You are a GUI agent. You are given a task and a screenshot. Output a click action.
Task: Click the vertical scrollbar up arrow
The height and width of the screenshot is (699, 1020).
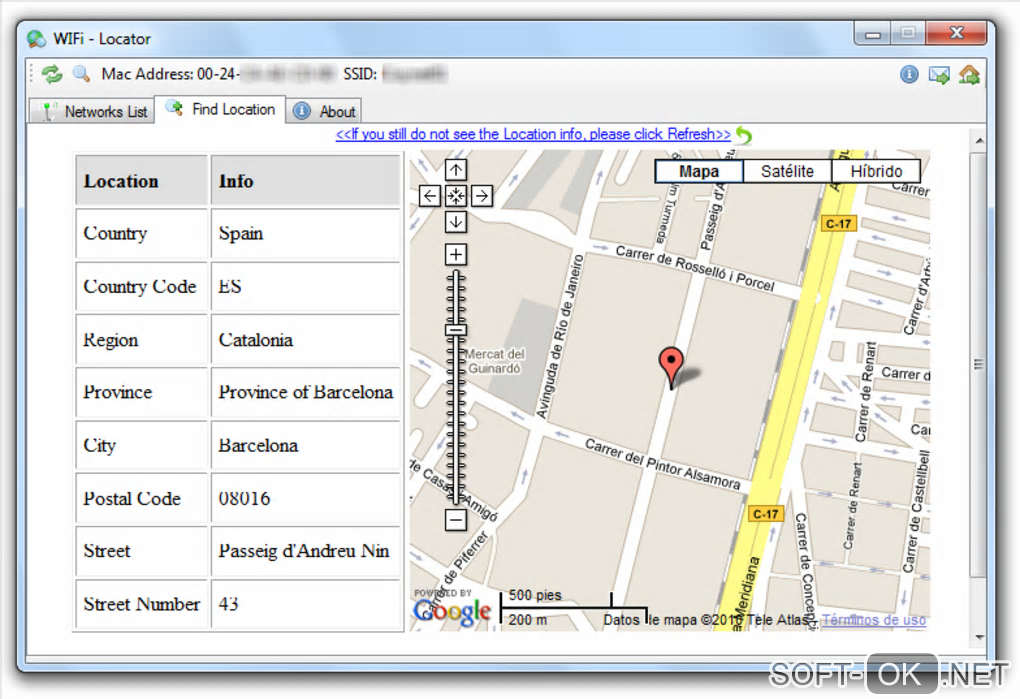coord(979,140)
